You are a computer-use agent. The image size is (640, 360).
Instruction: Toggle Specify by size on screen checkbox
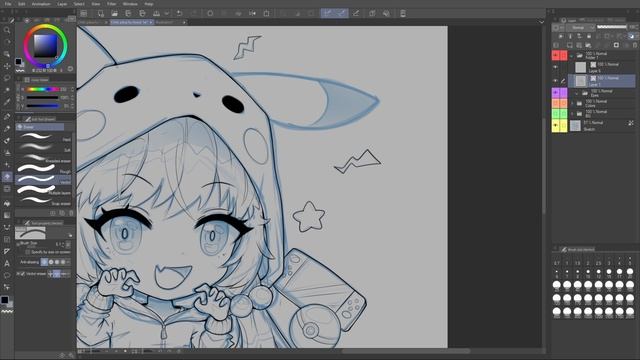(x=28, y=252)
